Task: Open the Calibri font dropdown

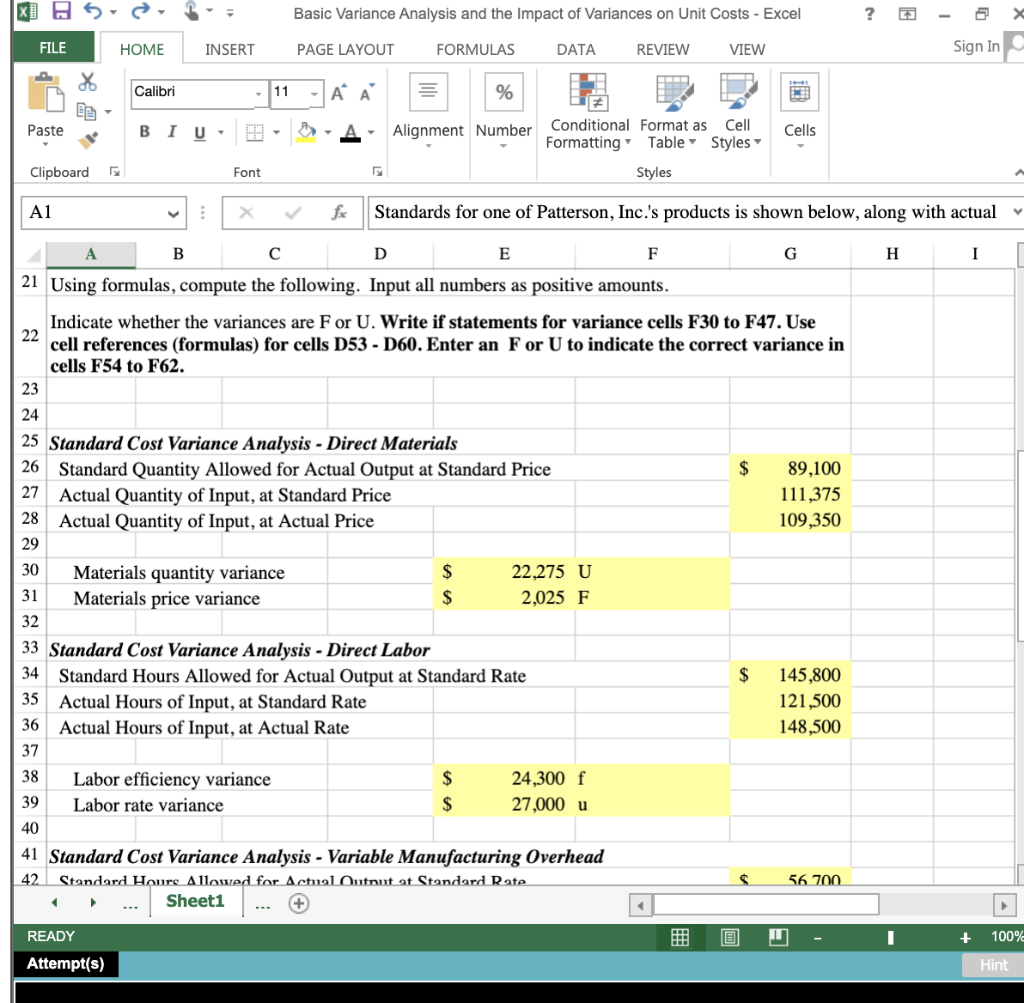Action: click(x=260, y=92)
